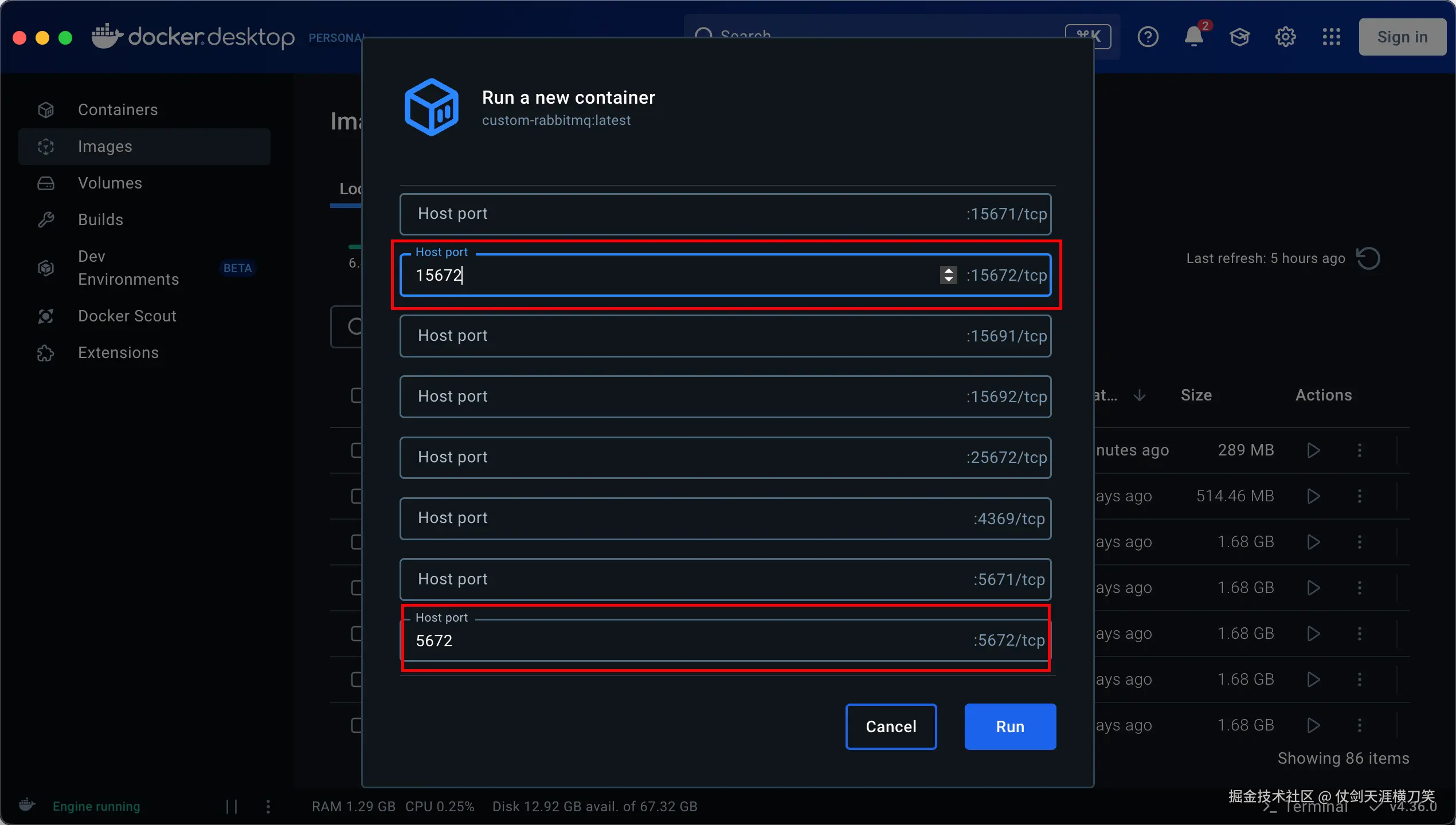The image size is (1456, 825).
Task: Click Host port field for 15671/tcp
Action: 676,214
